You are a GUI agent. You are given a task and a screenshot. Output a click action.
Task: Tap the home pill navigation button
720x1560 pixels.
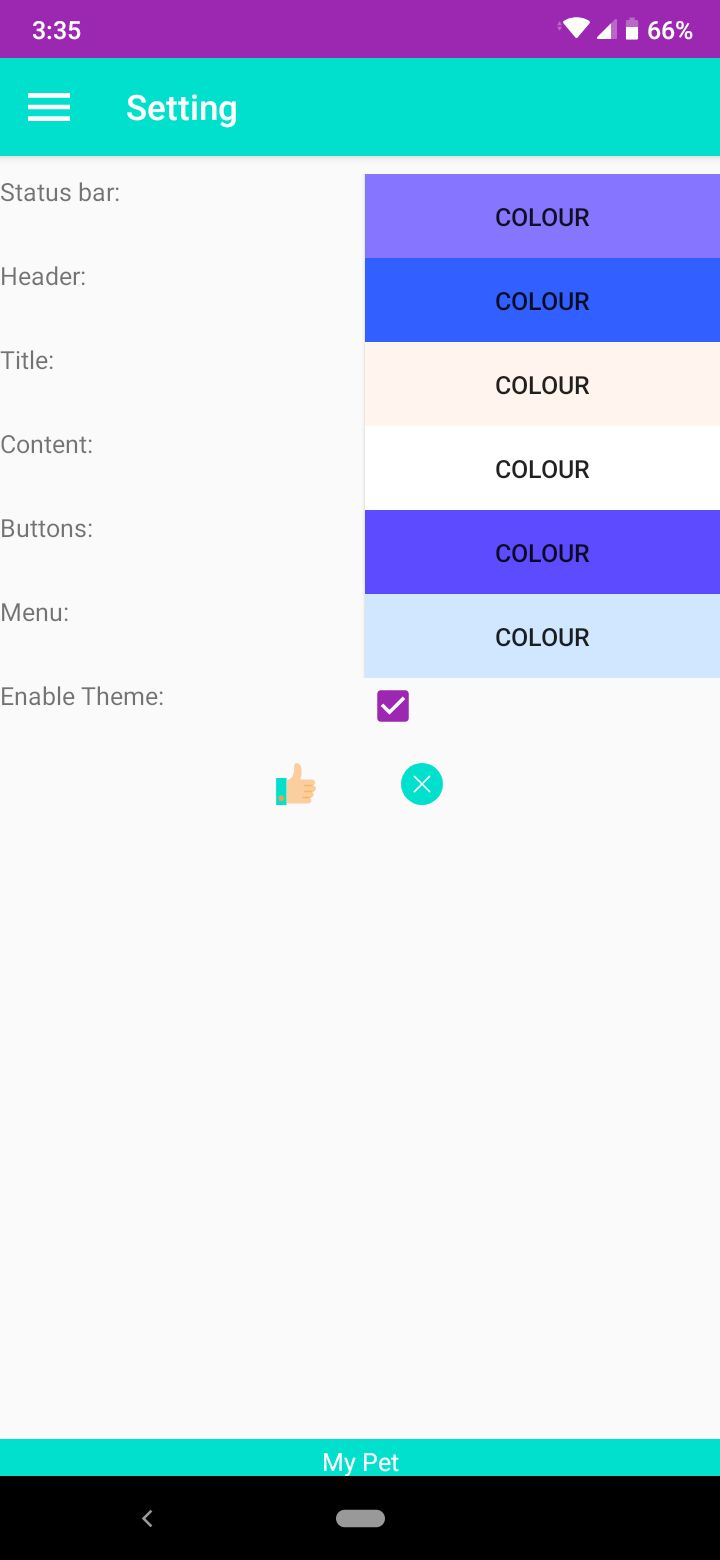click(x=360, y=1518)
